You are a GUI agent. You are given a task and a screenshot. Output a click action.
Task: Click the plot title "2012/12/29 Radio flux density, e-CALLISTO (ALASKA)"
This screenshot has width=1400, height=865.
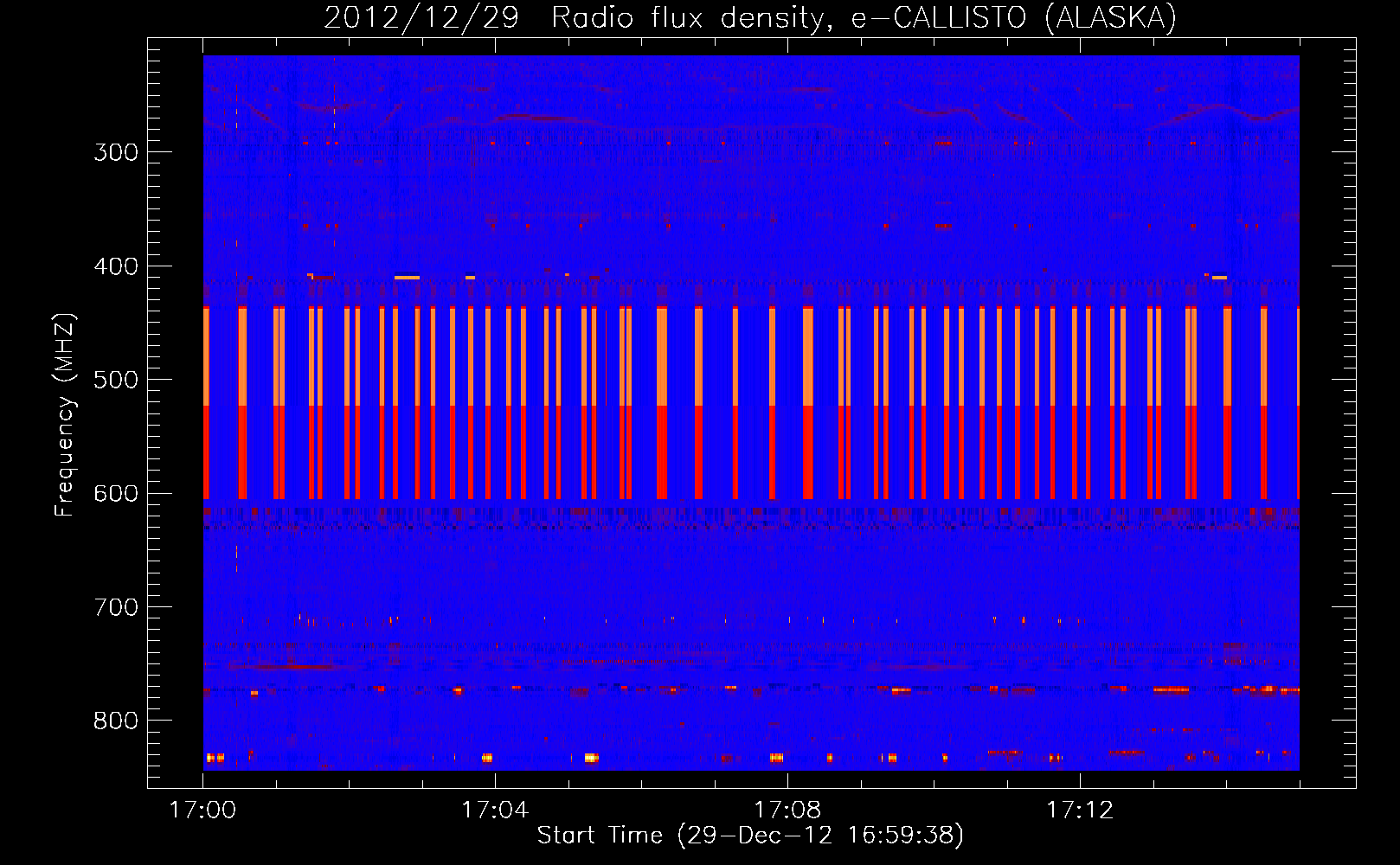coord(750,17)
